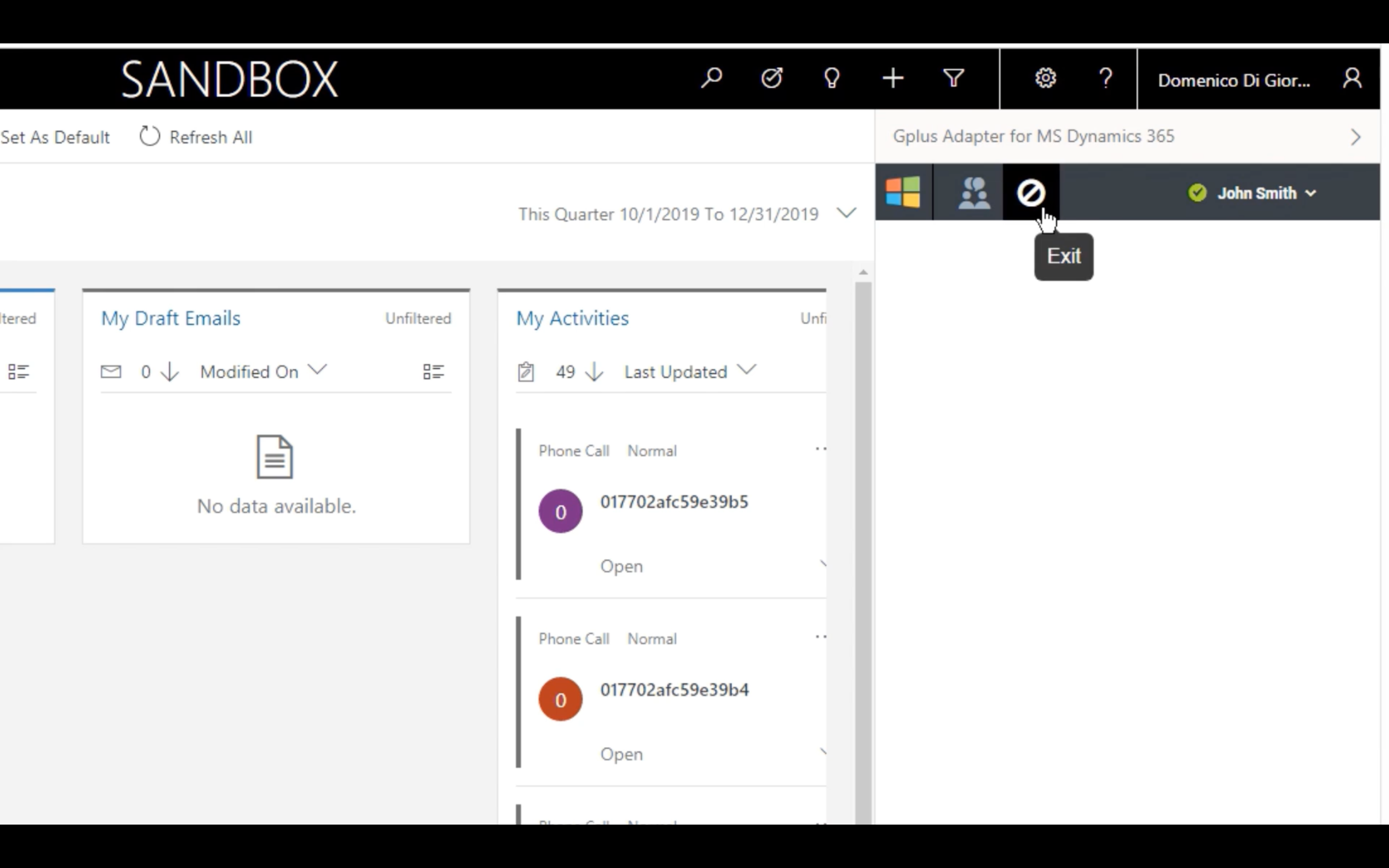This screenshot has height=868, width=1389.
Task: Open the Last Updated sort dropdown
Action: coord(746,370)
